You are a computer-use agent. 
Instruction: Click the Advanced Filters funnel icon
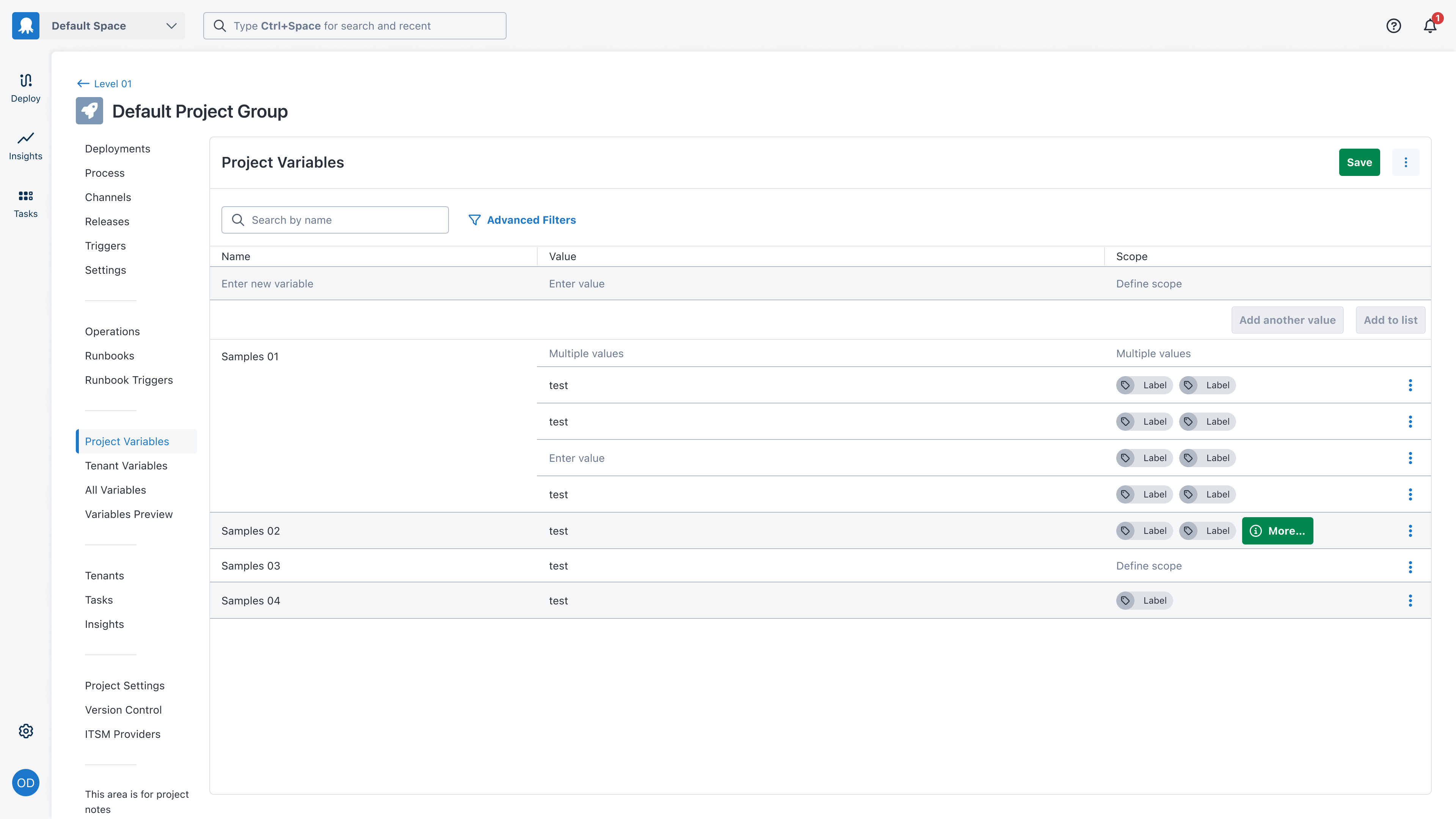[474, 220]
